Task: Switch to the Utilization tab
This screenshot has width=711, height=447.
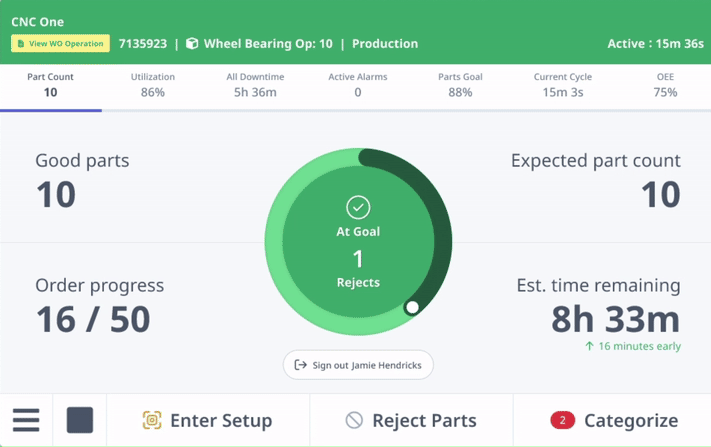Action: 153,85
